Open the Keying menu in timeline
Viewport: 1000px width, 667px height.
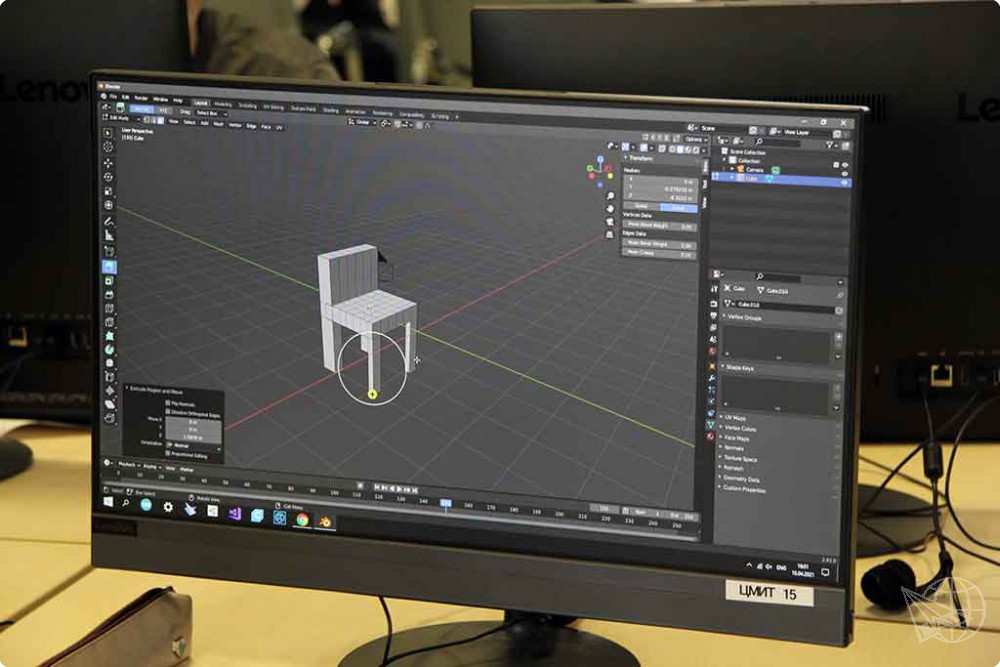[x=150, y=466]
